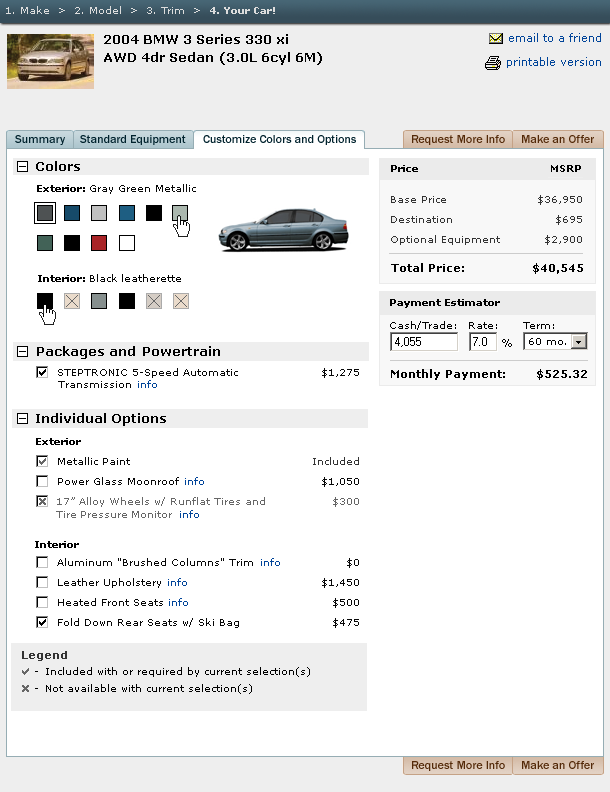
Task: Click the second crossed-out interior swatch
Action: [x=154, y=302]
